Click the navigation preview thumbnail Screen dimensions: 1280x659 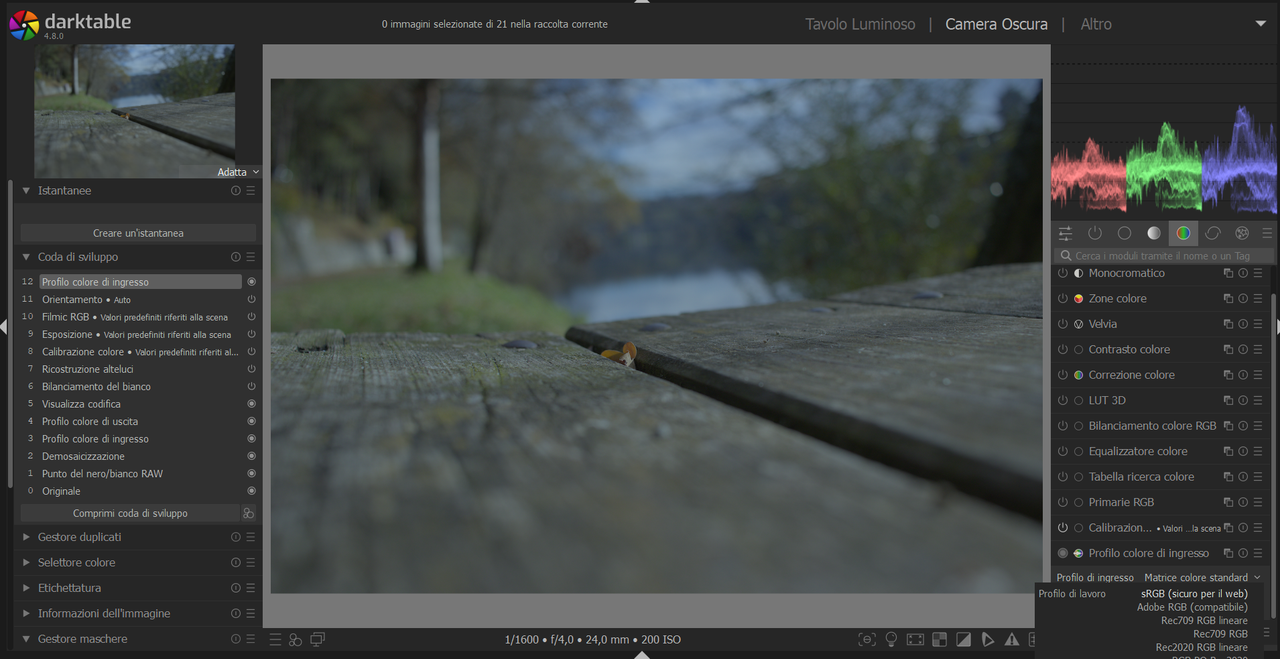coord(134,111)
